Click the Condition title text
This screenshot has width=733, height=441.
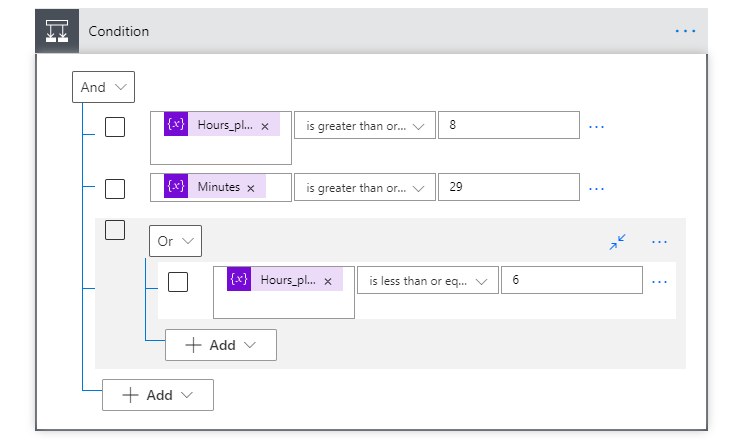tap(119, 31)
